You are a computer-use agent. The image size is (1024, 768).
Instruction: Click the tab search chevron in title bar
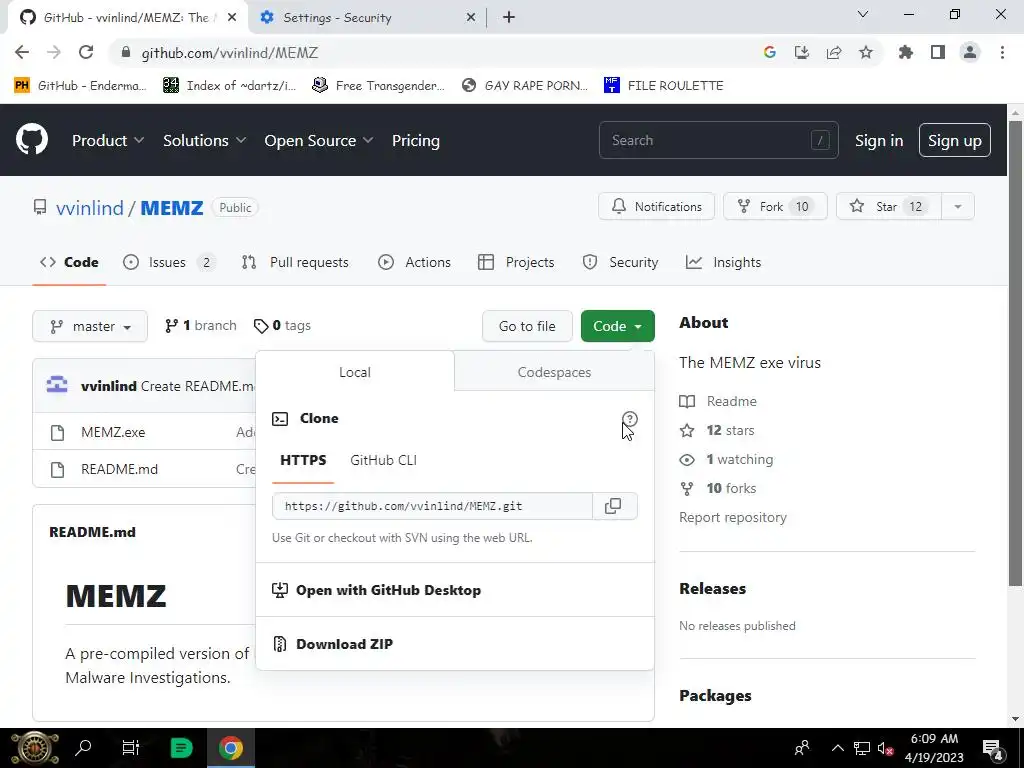[863, 14]
